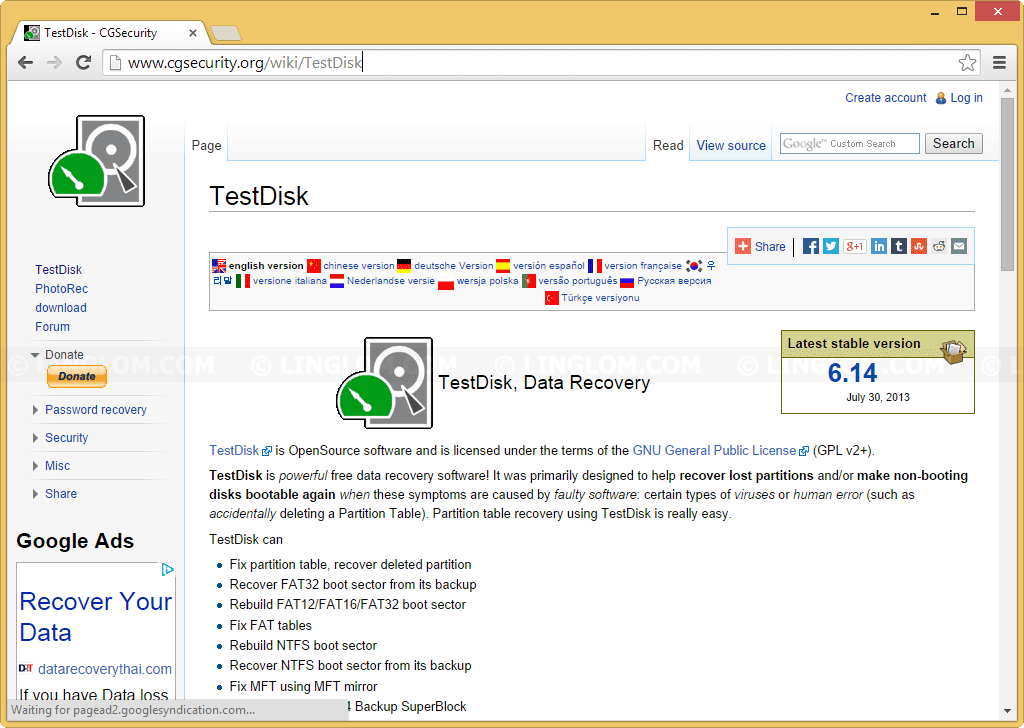Share the page on Twitter
Image resolution: width=1024 pixels, height=728 pixels.
[831, 246]
